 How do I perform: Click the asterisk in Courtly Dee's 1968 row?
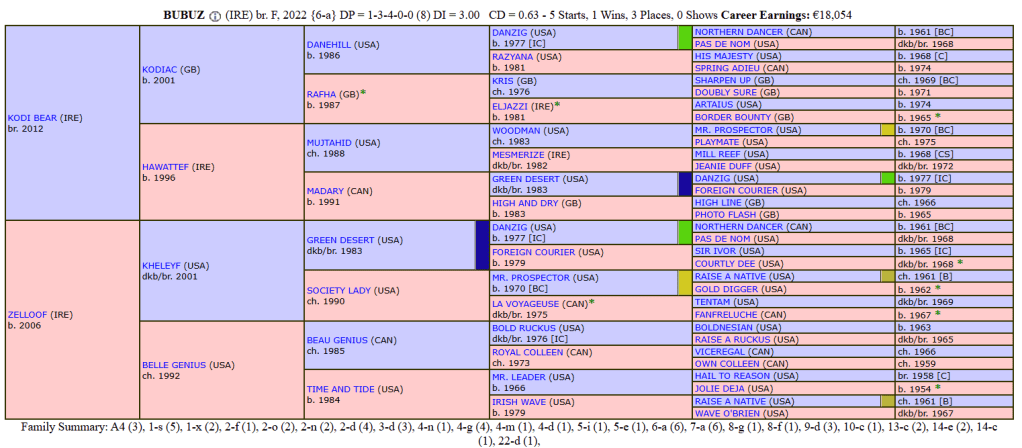[x=960, y=263]
